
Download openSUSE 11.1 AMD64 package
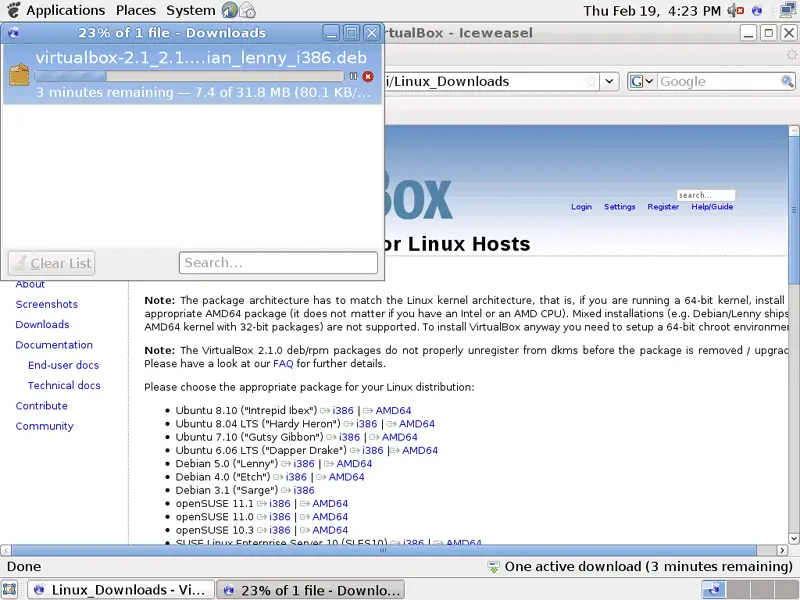[330, 504]
